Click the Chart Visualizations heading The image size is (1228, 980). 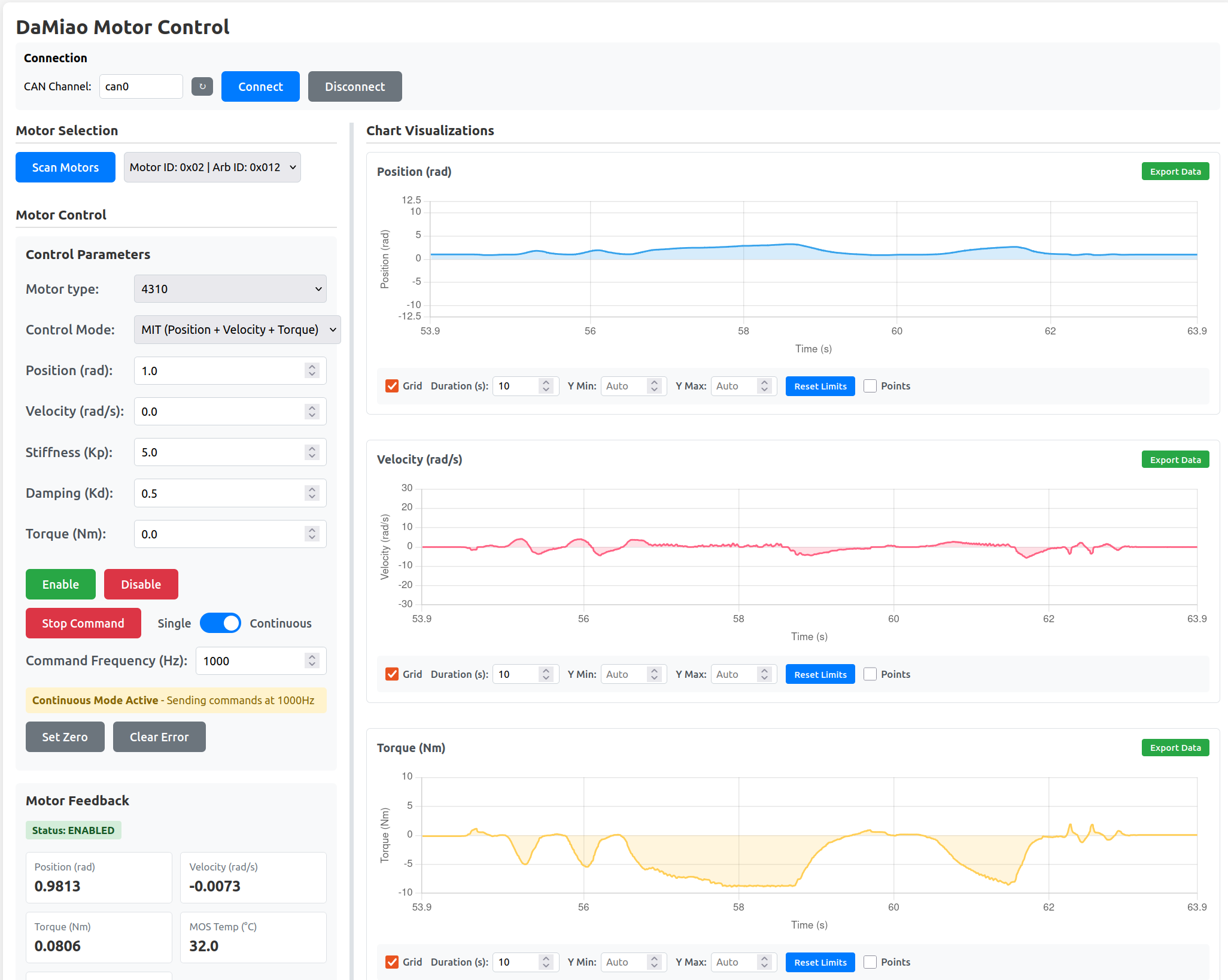pos(430,130)
